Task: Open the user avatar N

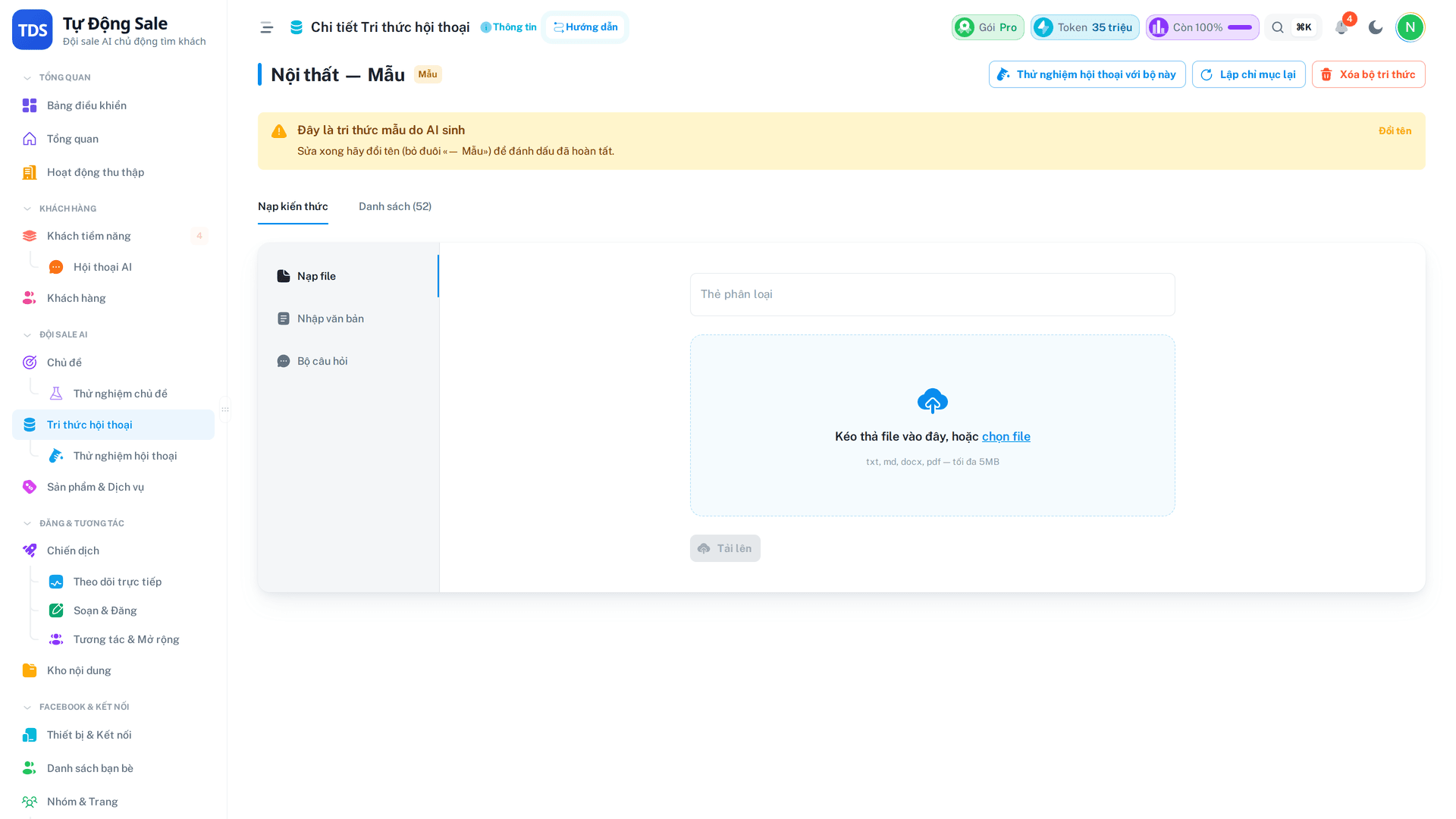Action: click(x=1410, y=27)
